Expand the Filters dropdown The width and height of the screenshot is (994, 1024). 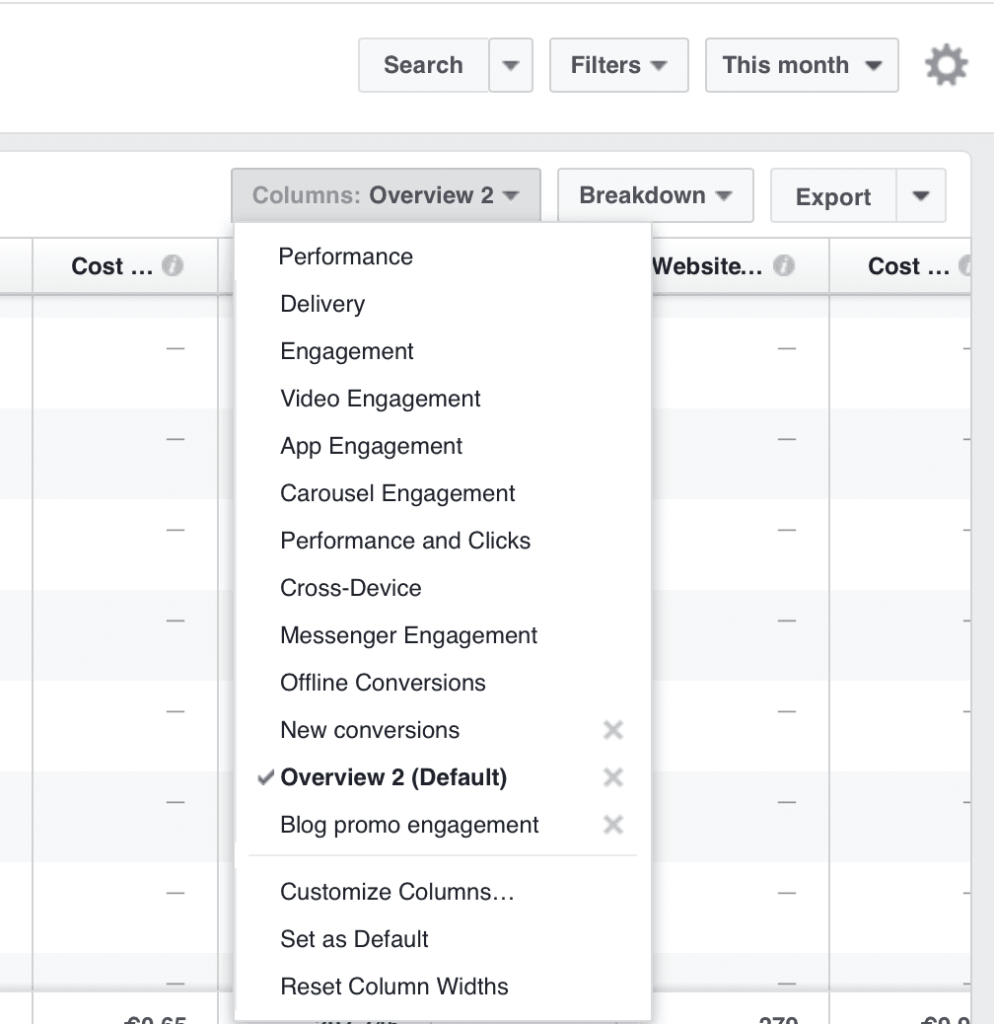coord(618,66)
